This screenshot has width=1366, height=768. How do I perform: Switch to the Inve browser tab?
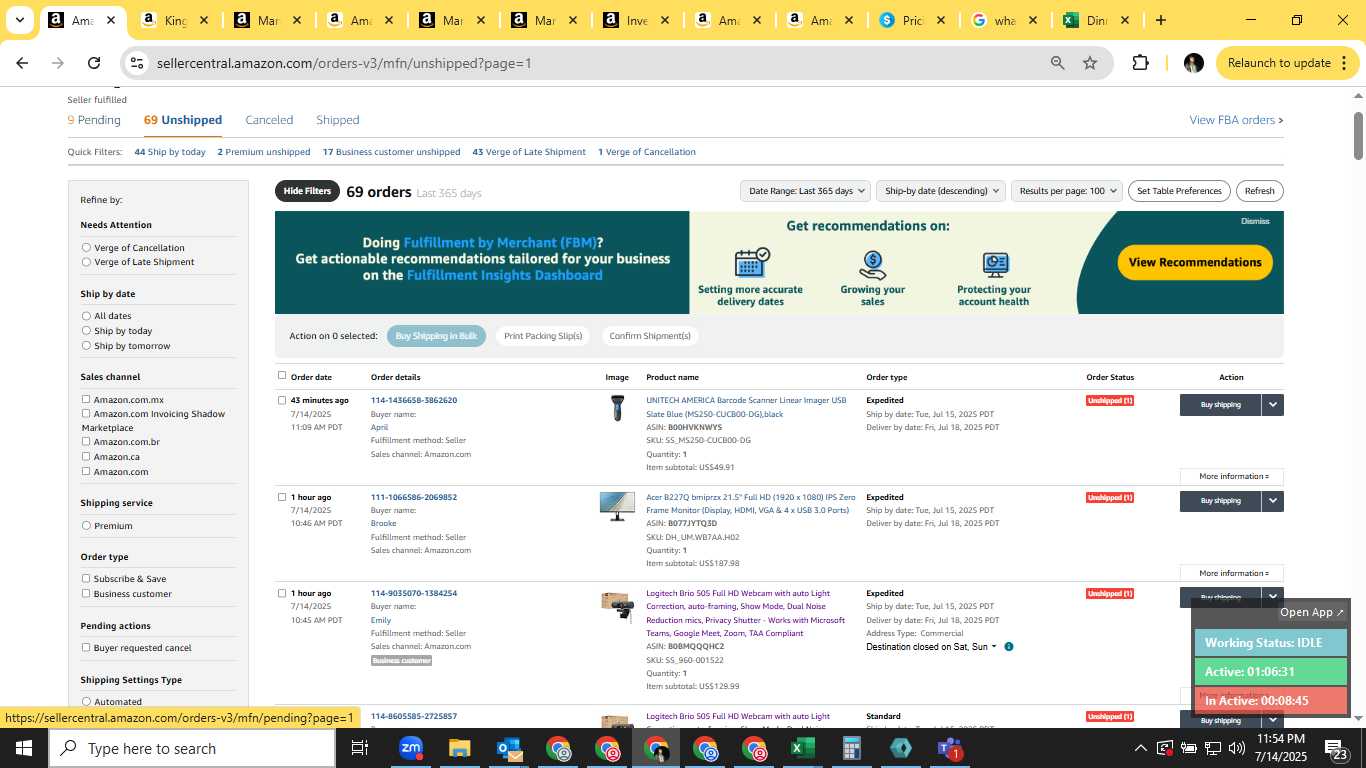636,20
